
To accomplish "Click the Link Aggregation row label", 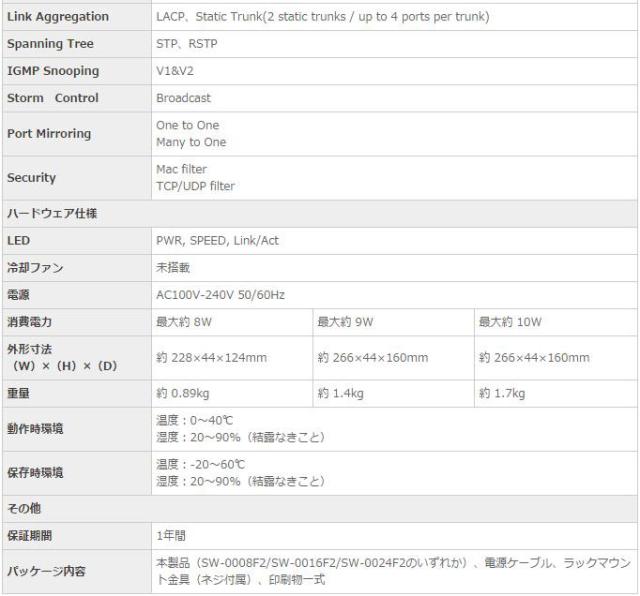I will point(60,18).
